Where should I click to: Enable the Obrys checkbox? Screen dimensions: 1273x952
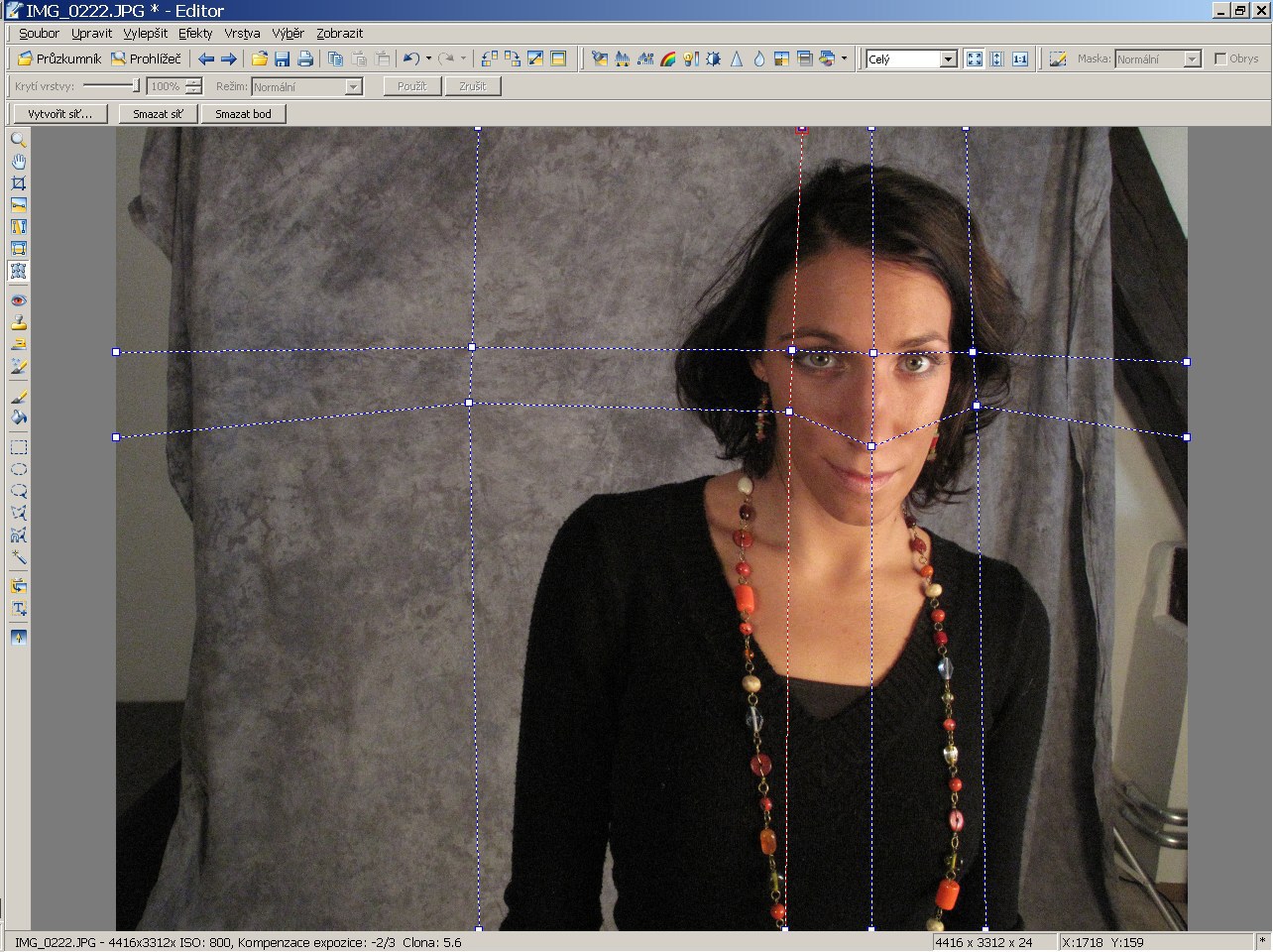click(x=1220, y=59)
